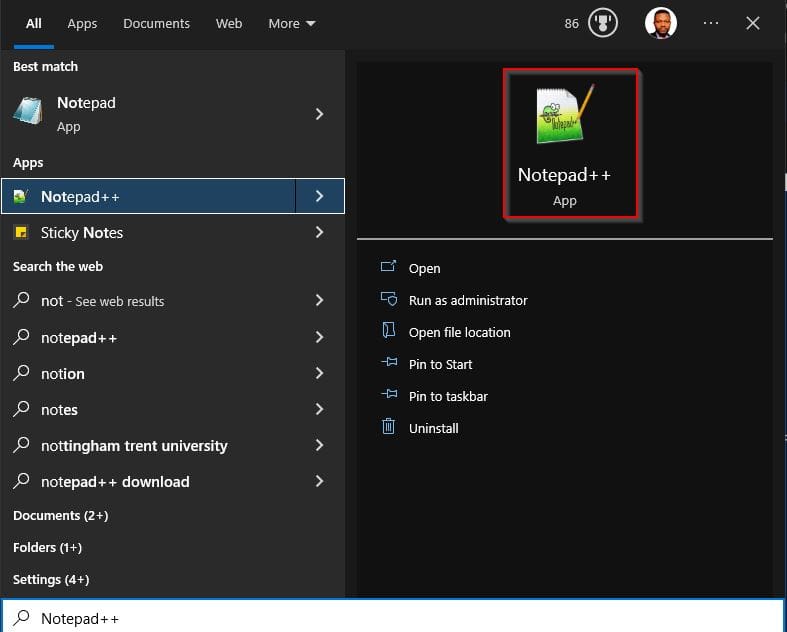Open the More filter dropdown
The height and width of the screenshot is (632, 787).
point(292,24)
